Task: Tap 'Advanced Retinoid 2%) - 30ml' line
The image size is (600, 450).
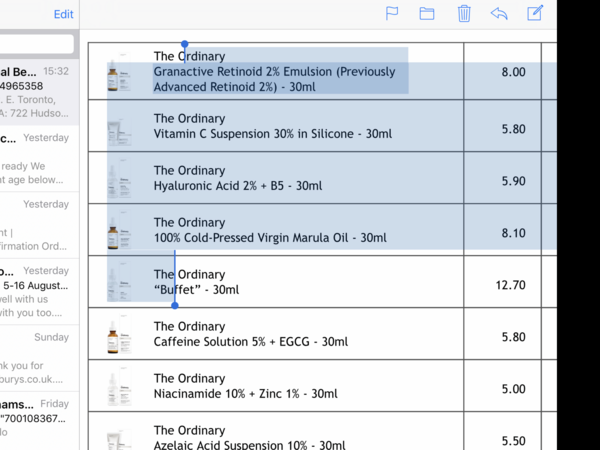Action: click(235, 87)
